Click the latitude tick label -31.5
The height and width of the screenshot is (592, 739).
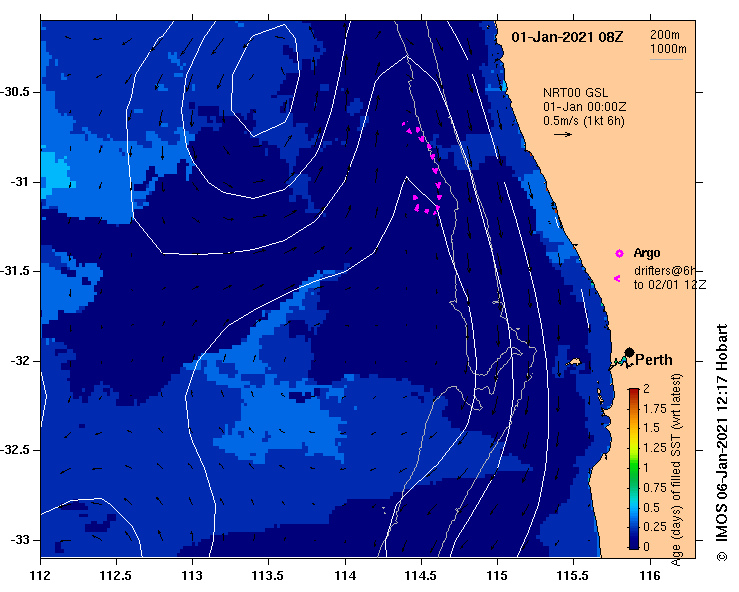click(17, 271)
